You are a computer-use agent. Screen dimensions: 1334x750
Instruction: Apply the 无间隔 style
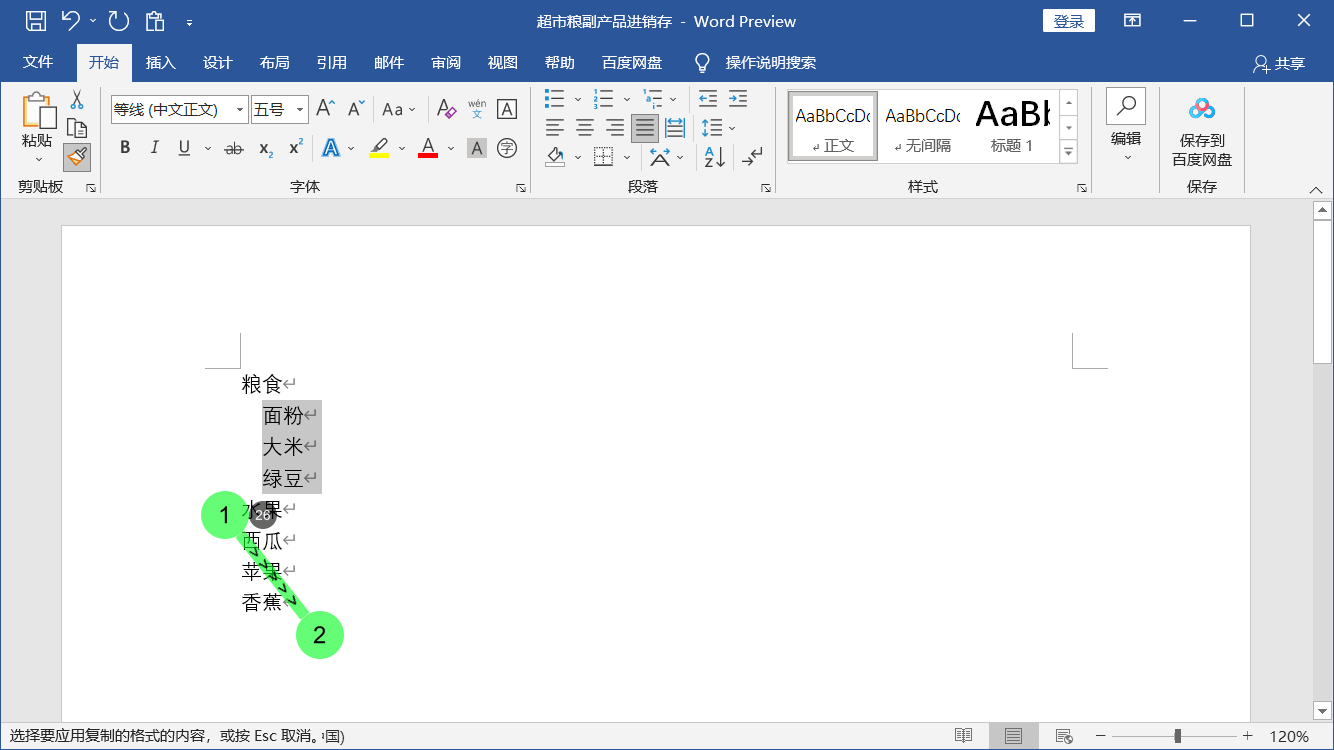(922, 126)
